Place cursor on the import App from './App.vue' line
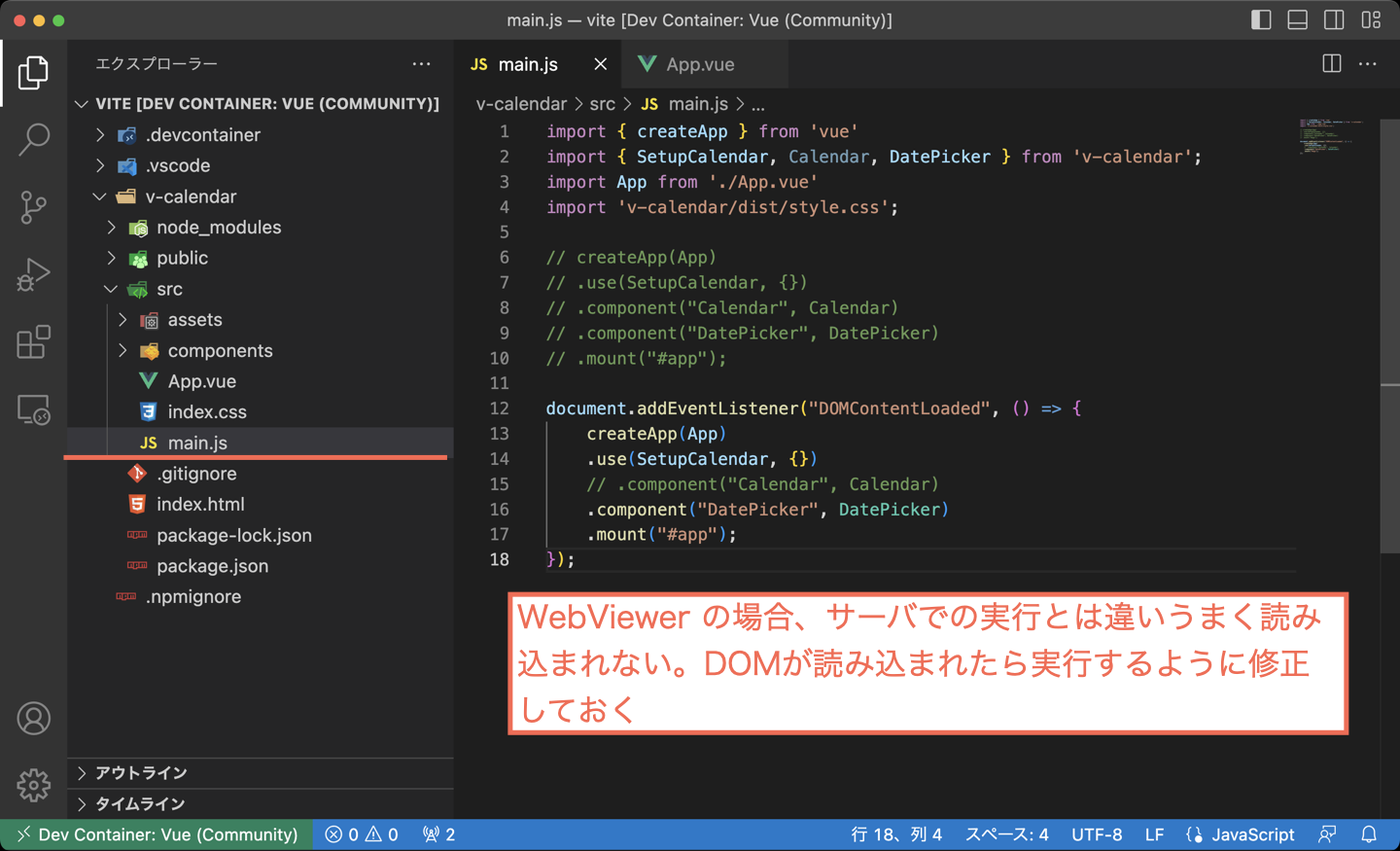Screen dimensions: 1400x851 pyautogui.click(x=682, y=182)
